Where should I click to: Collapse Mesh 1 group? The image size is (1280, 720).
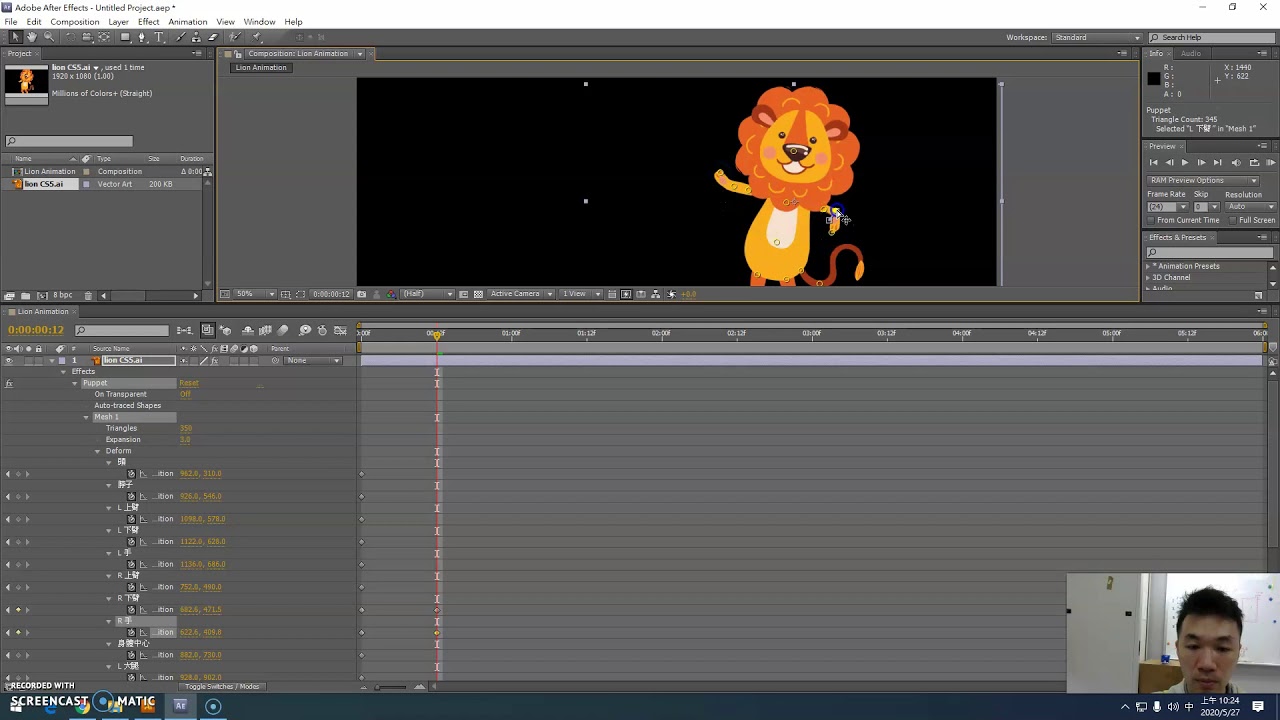(86, 417)
